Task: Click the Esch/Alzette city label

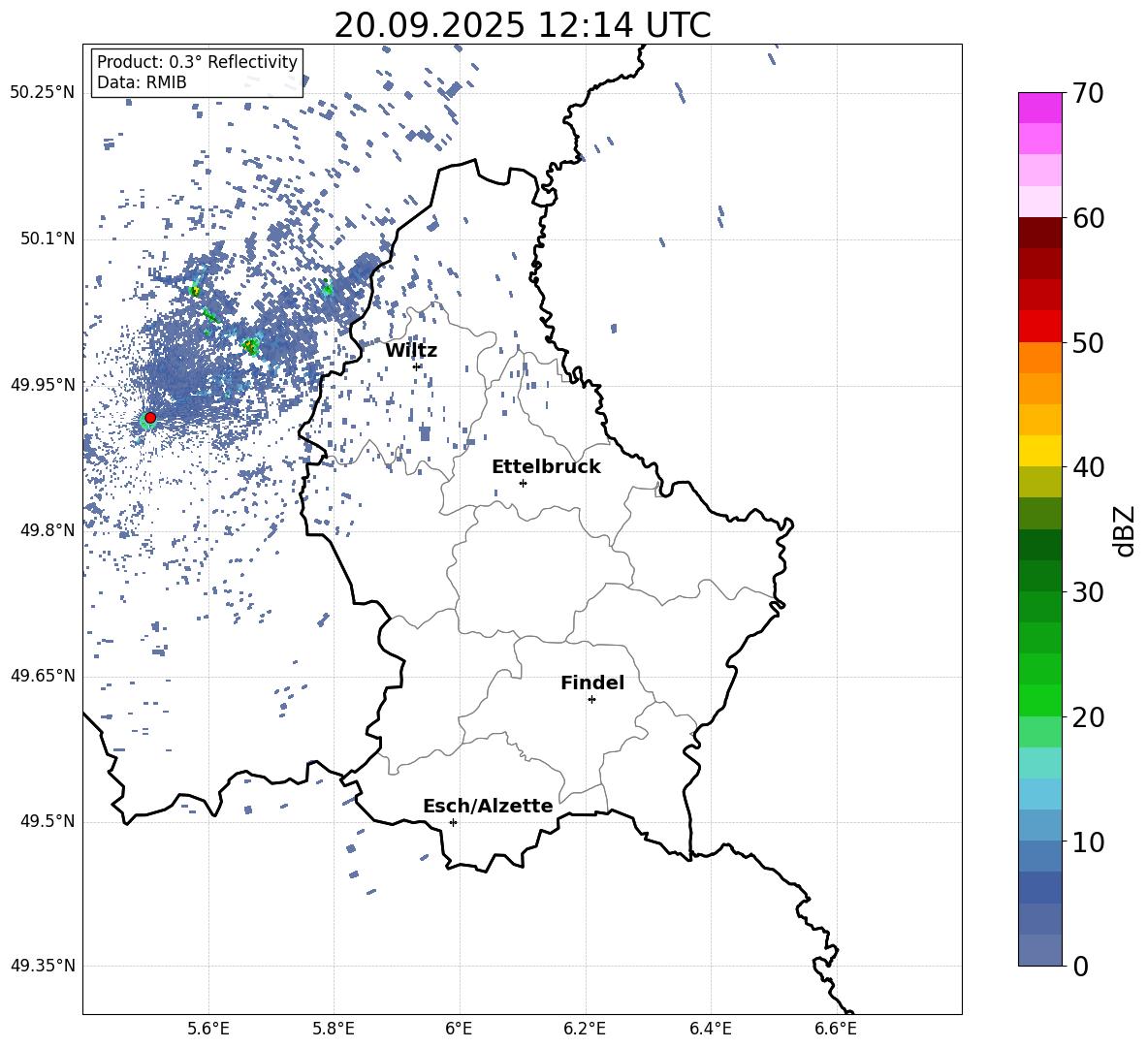Action: coord(489,806)
